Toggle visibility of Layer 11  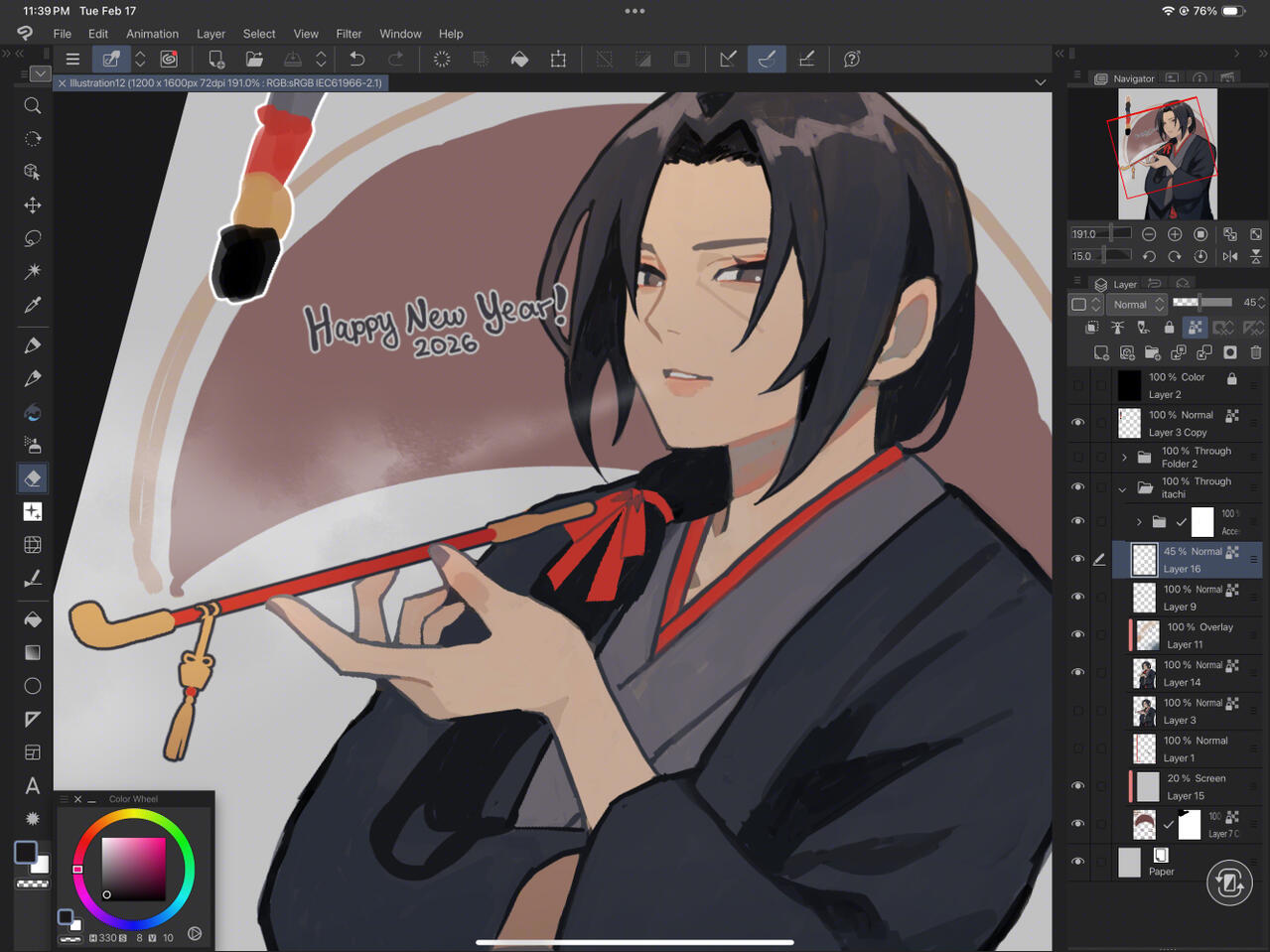click(1078, 635)
